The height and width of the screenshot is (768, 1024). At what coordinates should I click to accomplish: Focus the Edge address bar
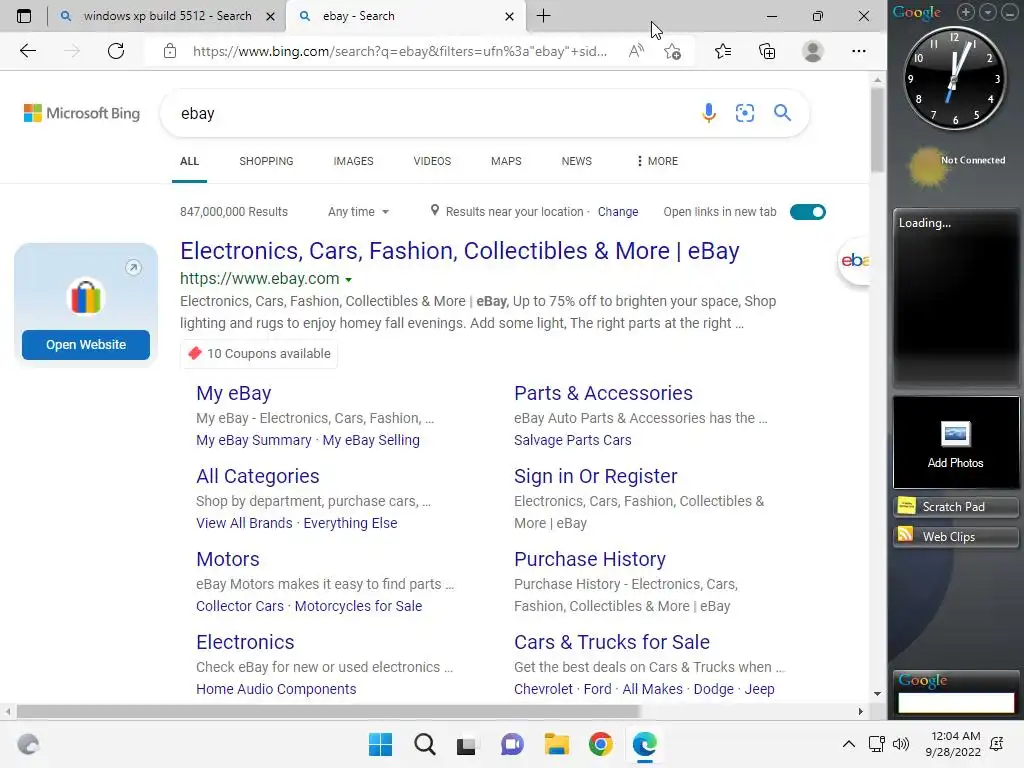click(400, 51)
